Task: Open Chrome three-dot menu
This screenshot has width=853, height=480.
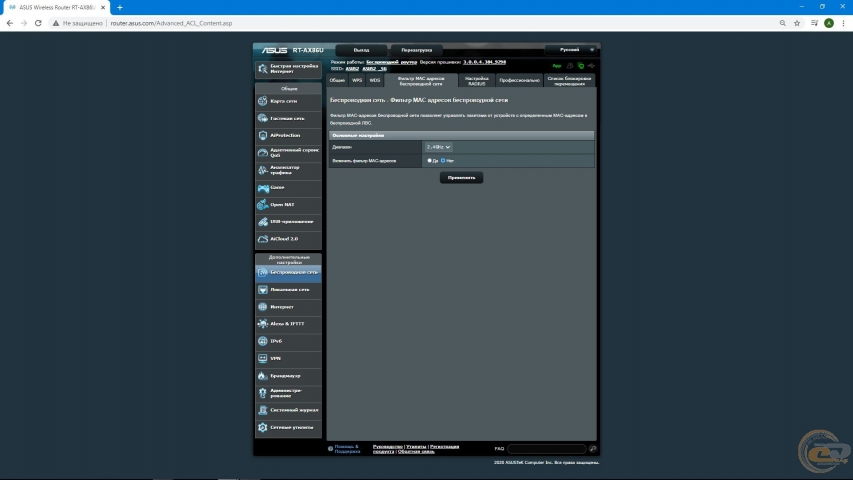Action: coord(843,23)
